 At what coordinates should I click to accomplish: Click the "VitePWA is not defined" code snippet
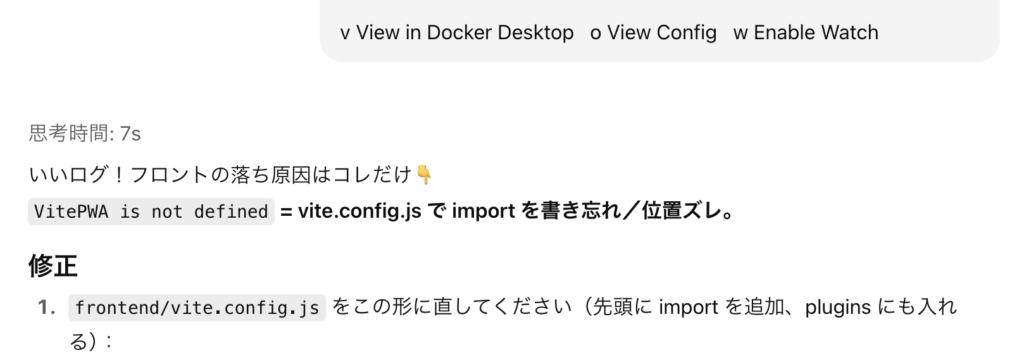pyautogui.click(x=151, y=212)
